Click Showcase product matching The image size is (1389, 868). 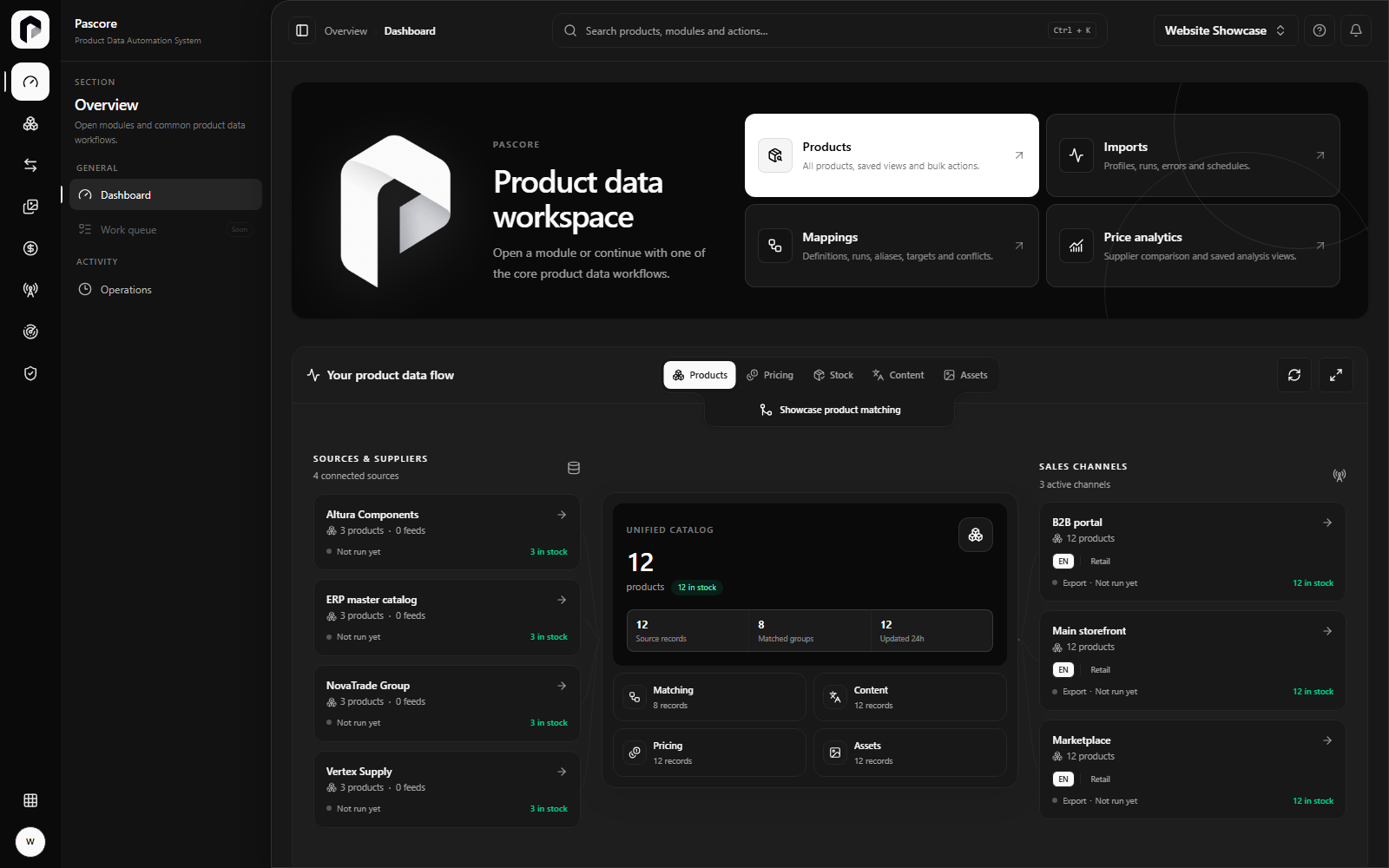[830, 410]
